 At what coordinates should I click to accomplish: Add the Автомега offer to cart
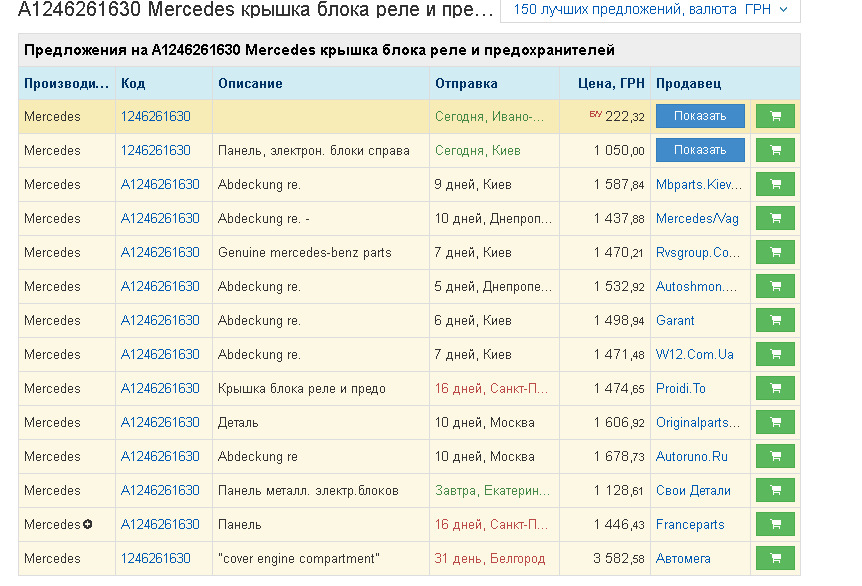pyautogui.click(x=775, y=559)
